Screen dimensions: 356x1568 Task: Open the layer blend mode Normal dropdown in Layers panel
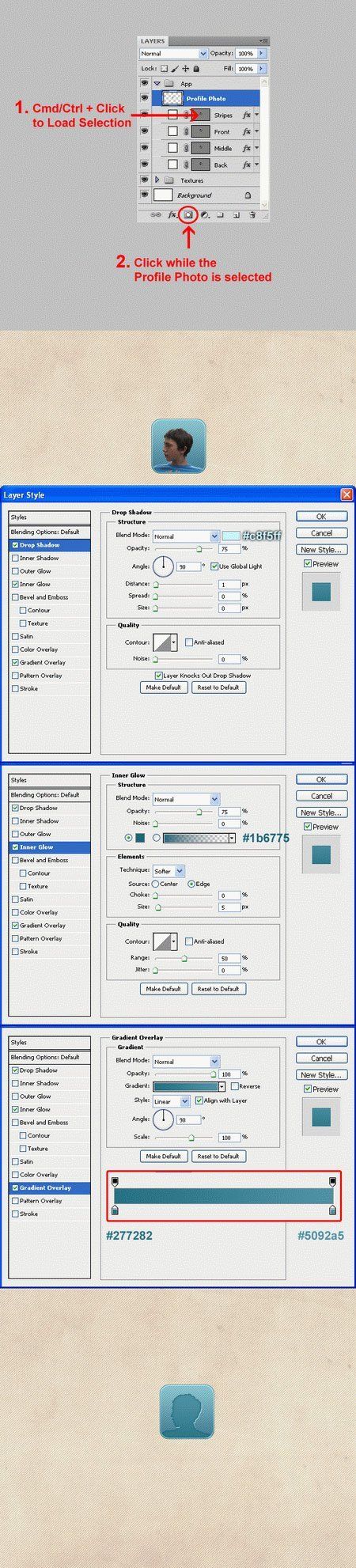coord(173,53)
